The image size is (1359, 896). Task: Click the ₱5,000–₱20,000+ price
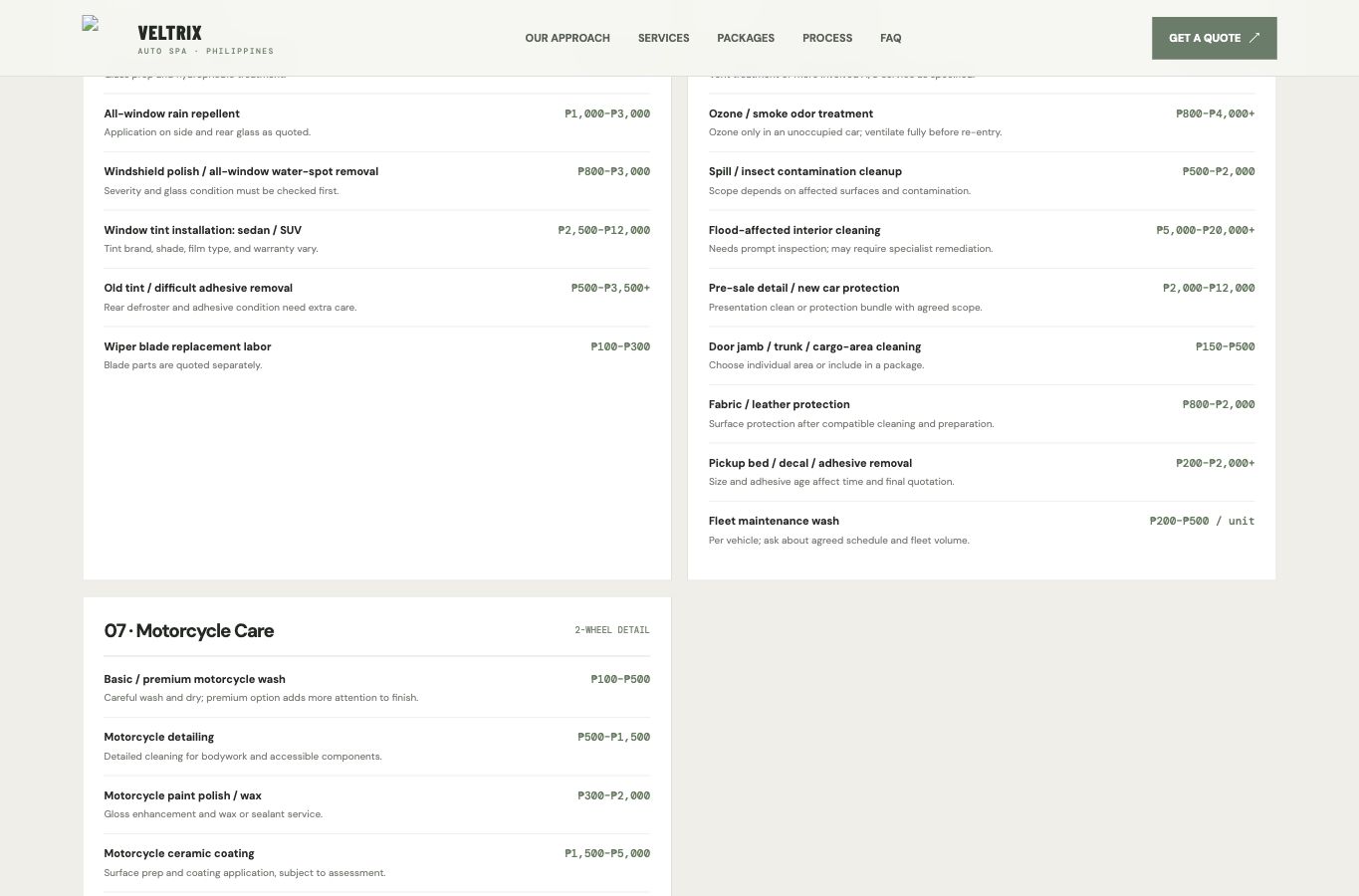pyautogui.click(x=1205, y=230)
